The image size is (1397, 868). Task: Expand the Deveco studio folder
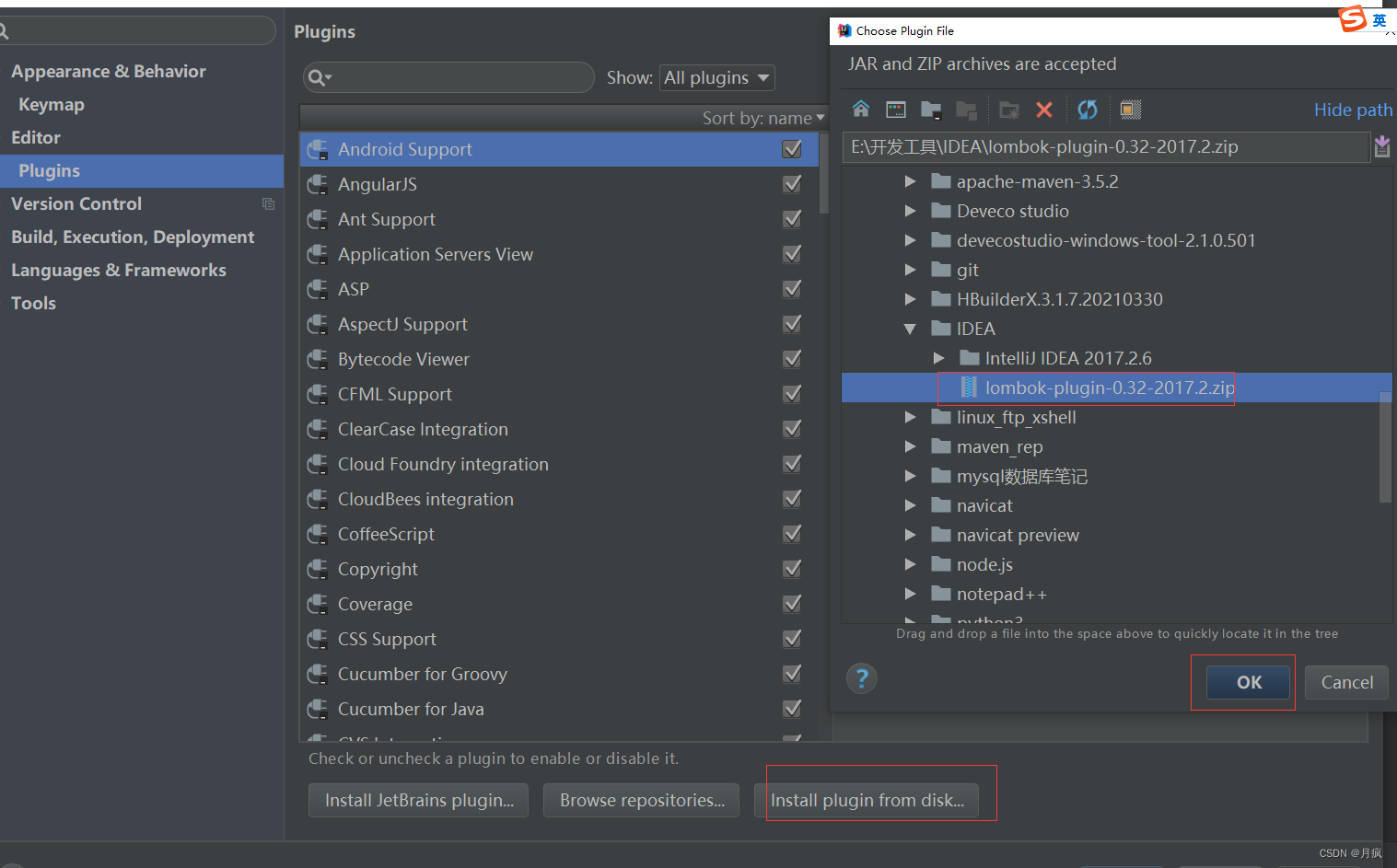(x=910, y=211)
